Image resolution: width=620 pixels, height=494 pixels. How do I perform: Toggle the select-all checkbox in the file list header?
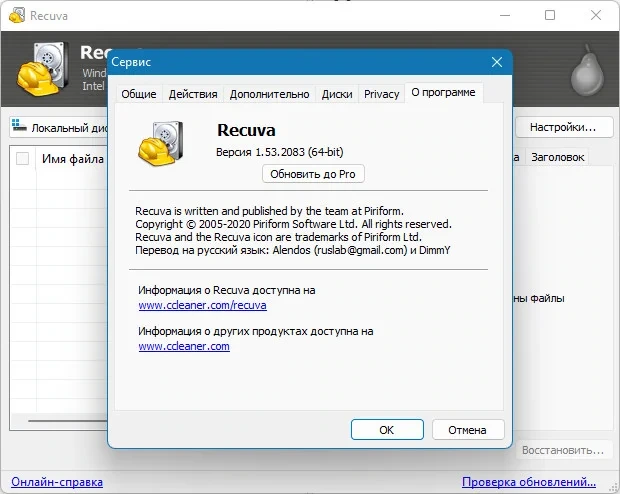pos(23,159)
